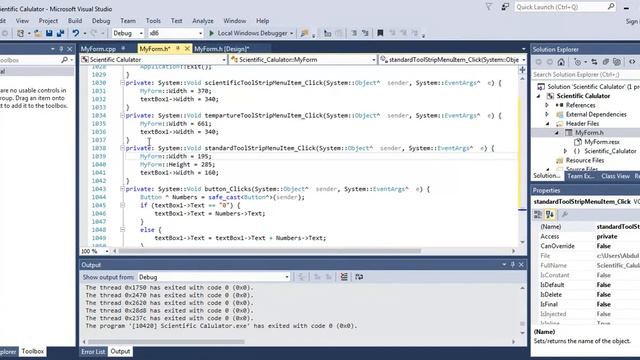Click the New Project toolbar icon
Viewport: 640px width, 360px height.
pyautogui.click(x=20, y=33)
